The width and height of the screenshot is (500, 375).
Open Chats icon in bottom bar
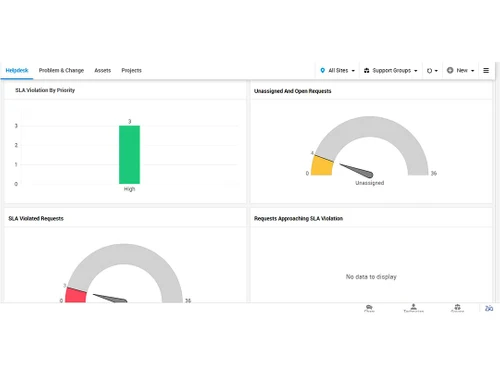tap(369, 308)
